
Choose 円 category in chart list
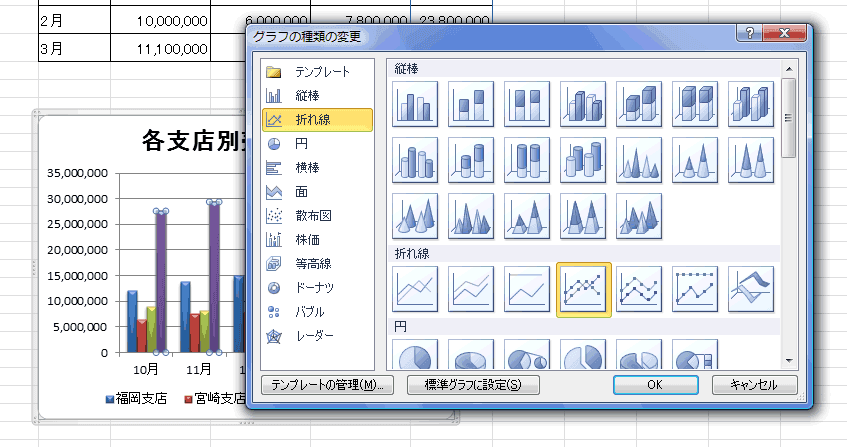tap(318, 144)
